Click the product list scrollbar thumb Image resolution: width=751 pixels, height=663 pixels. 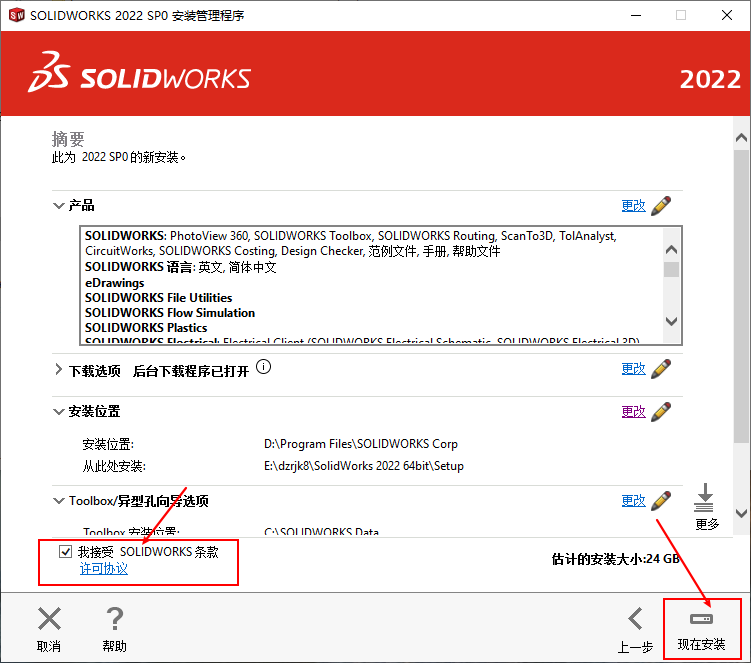point(671,269)
